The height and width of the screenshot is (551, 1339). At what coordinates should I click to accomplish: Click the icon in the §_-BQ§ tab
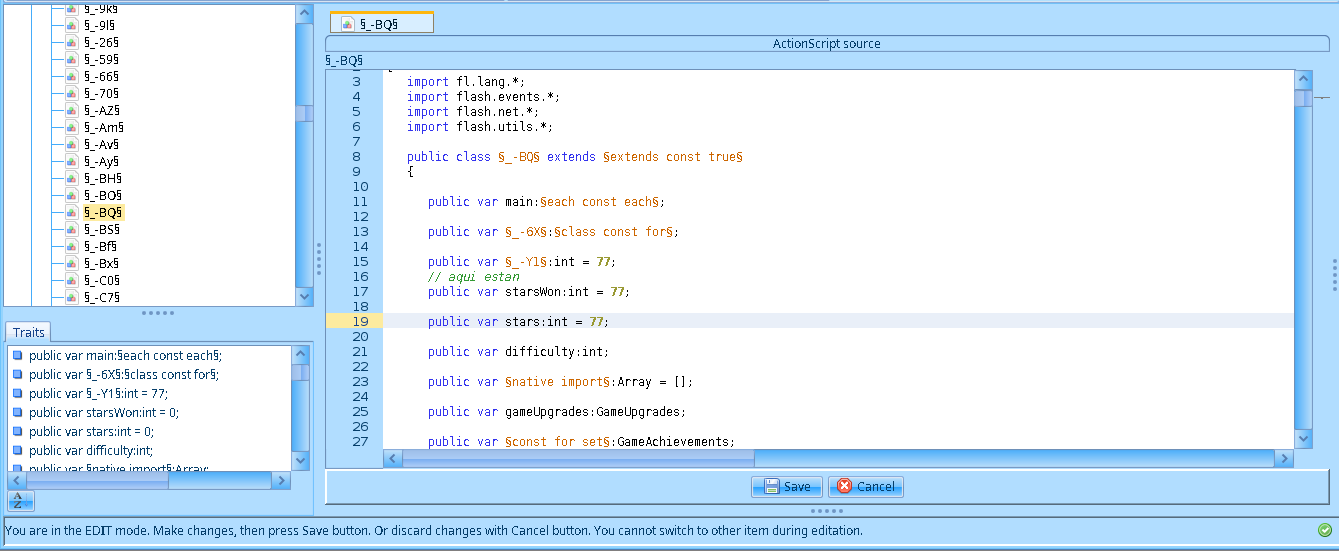click(347, 23)
